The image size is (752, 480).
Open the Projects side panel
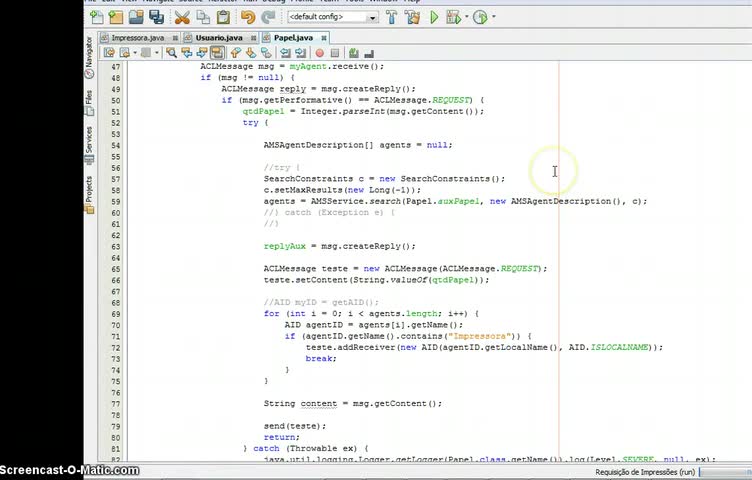(x=89, y=194)
